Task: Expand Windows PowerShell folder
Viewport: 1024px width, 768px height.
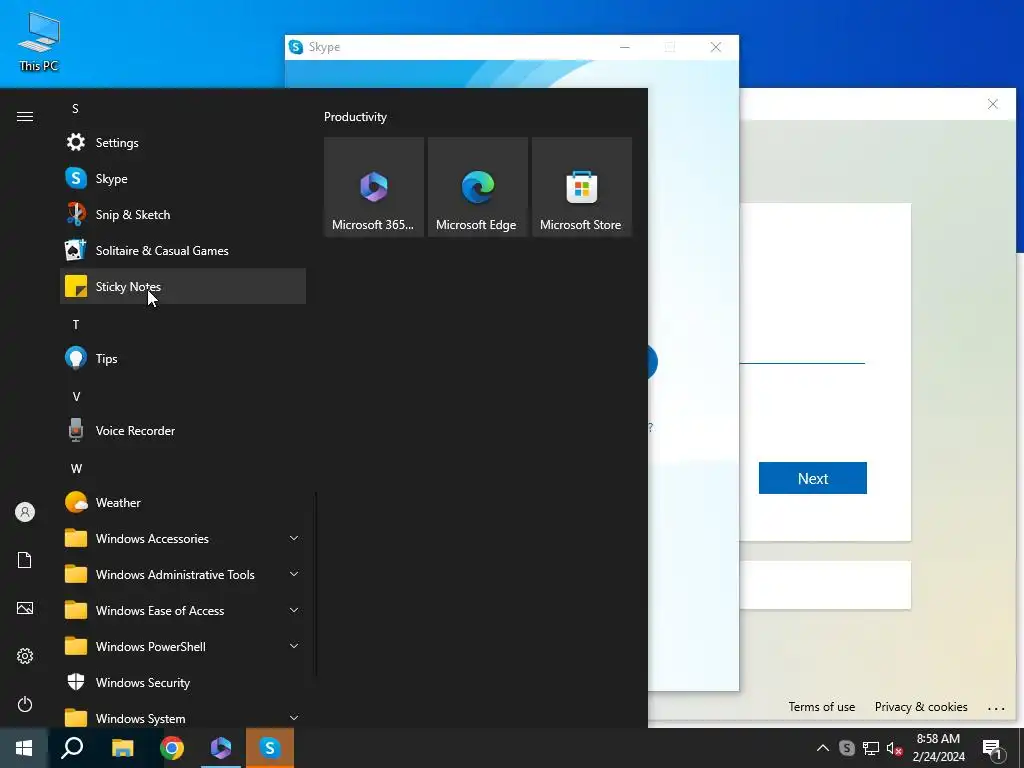Action: (183, 646)
